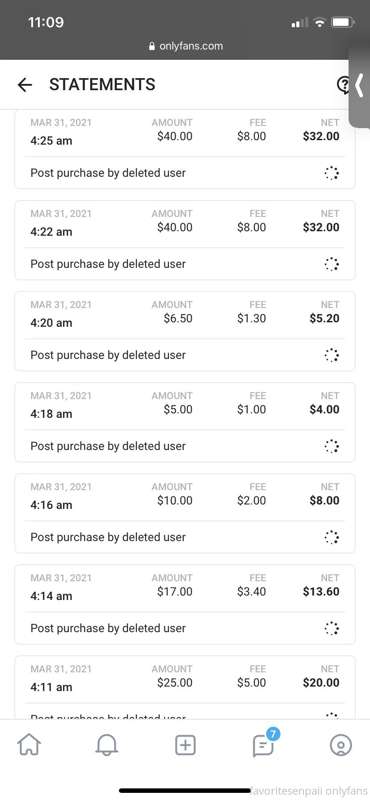Tap pending status icon on 4:18 am entry
Image resolution: width=370 pixels, height=800 pixels.
pyautogui.click(x=332, y=446)
